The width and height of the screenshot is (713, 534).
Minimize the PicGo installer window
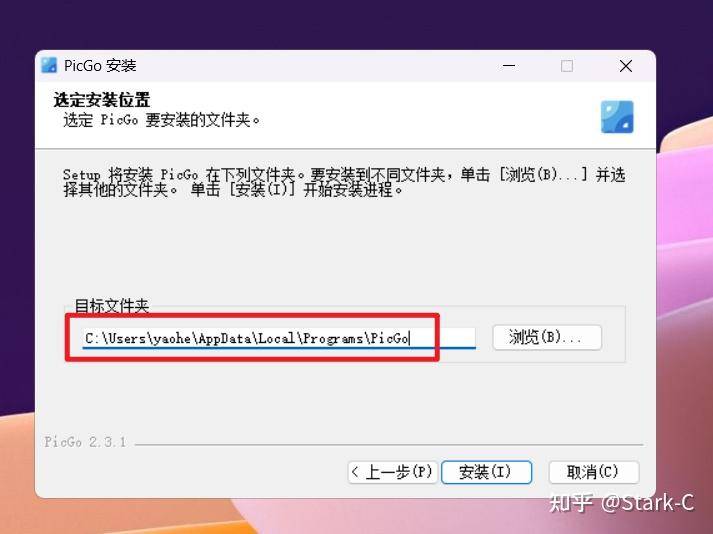pyautogui.click(x=509, y=66)
